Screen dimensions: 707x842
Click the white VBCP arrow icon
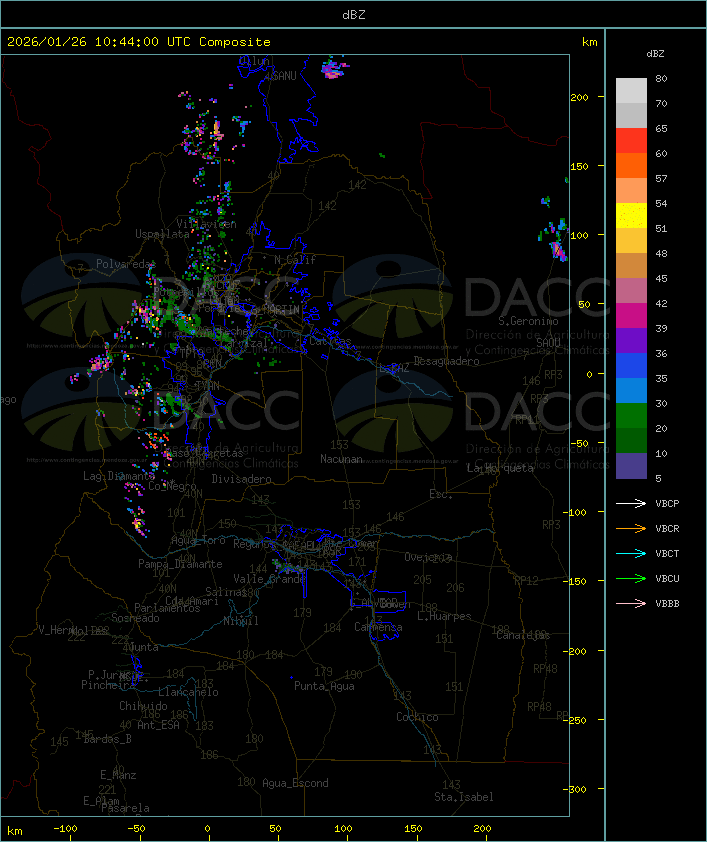point(632,503)
